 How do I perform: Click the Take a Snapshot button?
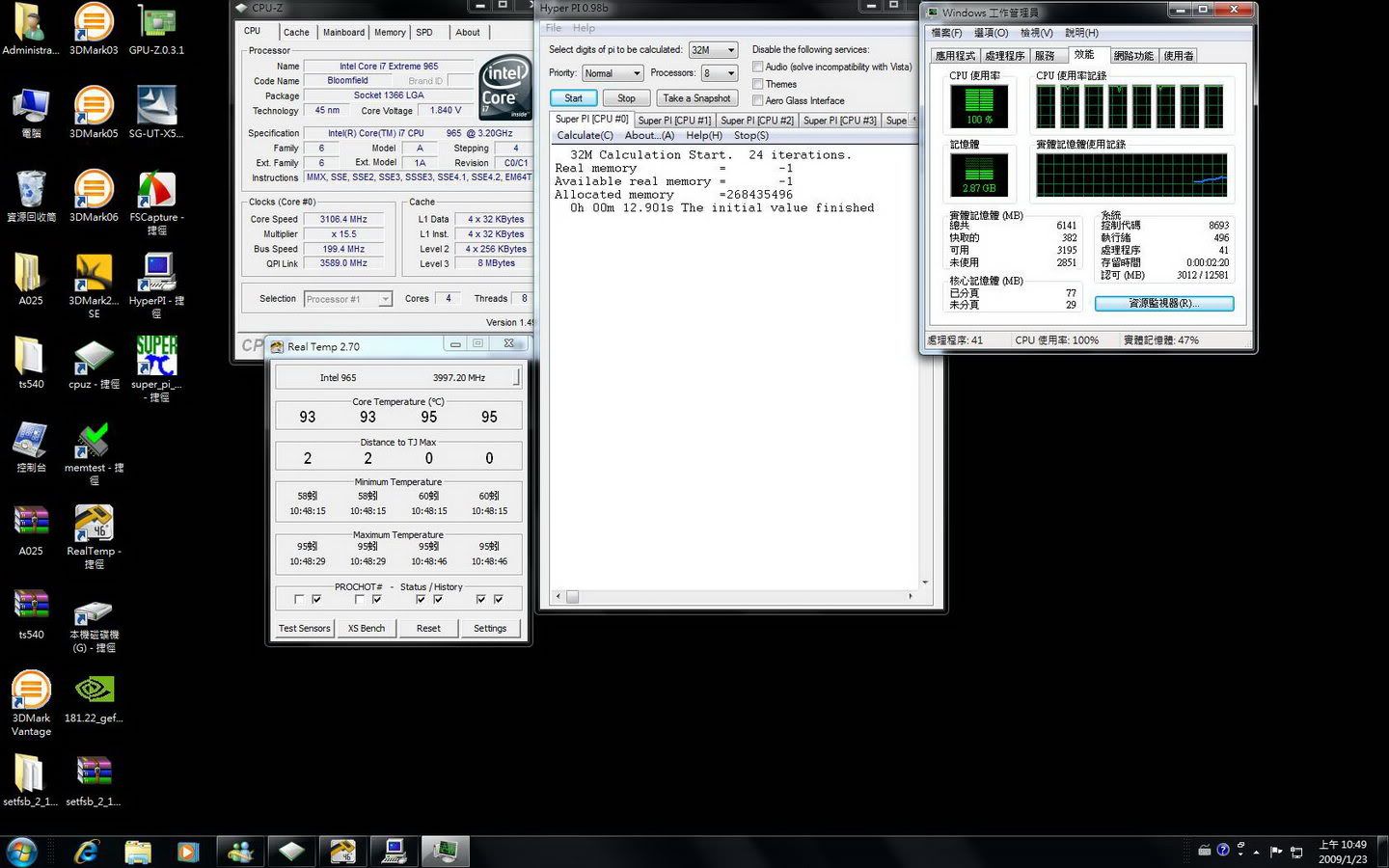[696, 98]
